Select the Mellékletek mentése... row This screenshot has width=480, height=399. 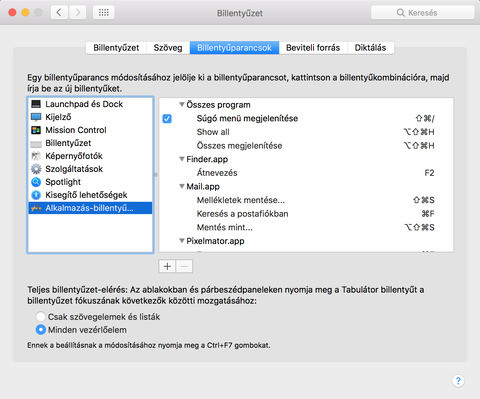tap(306, 200)
